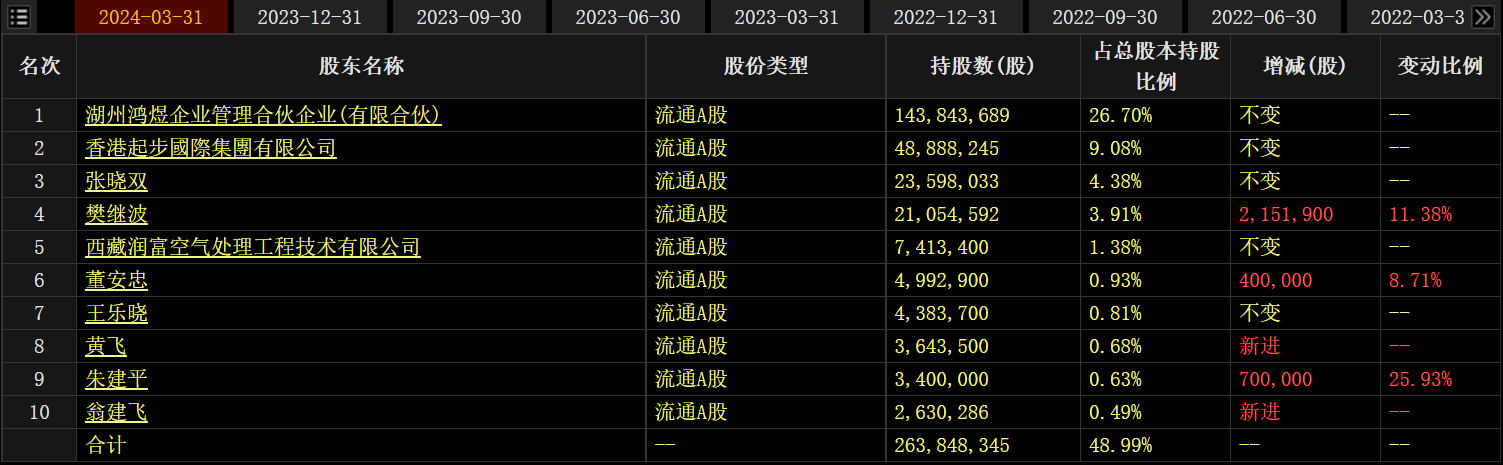Select holding value 4,383,700
The width and height of the screenshot is (1503, 465).
(942, 313)
